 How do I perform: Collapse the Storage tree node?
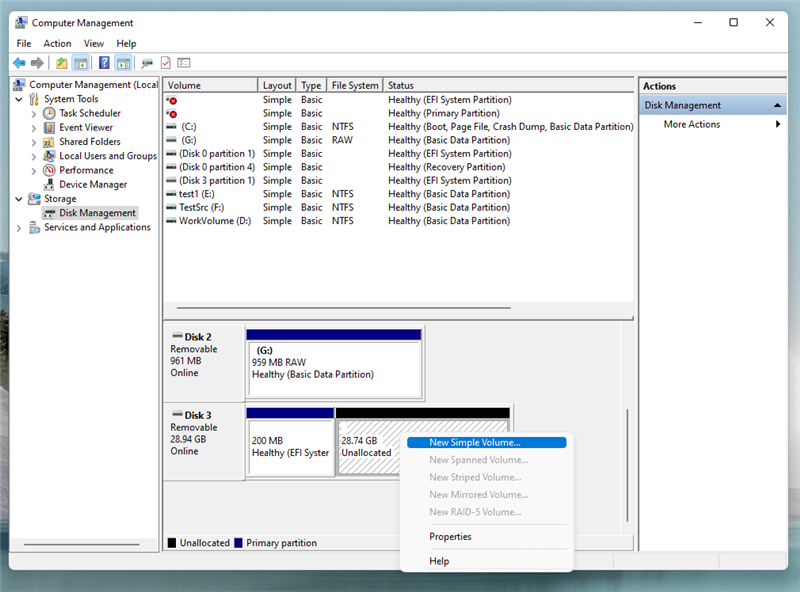click(19, 199)
